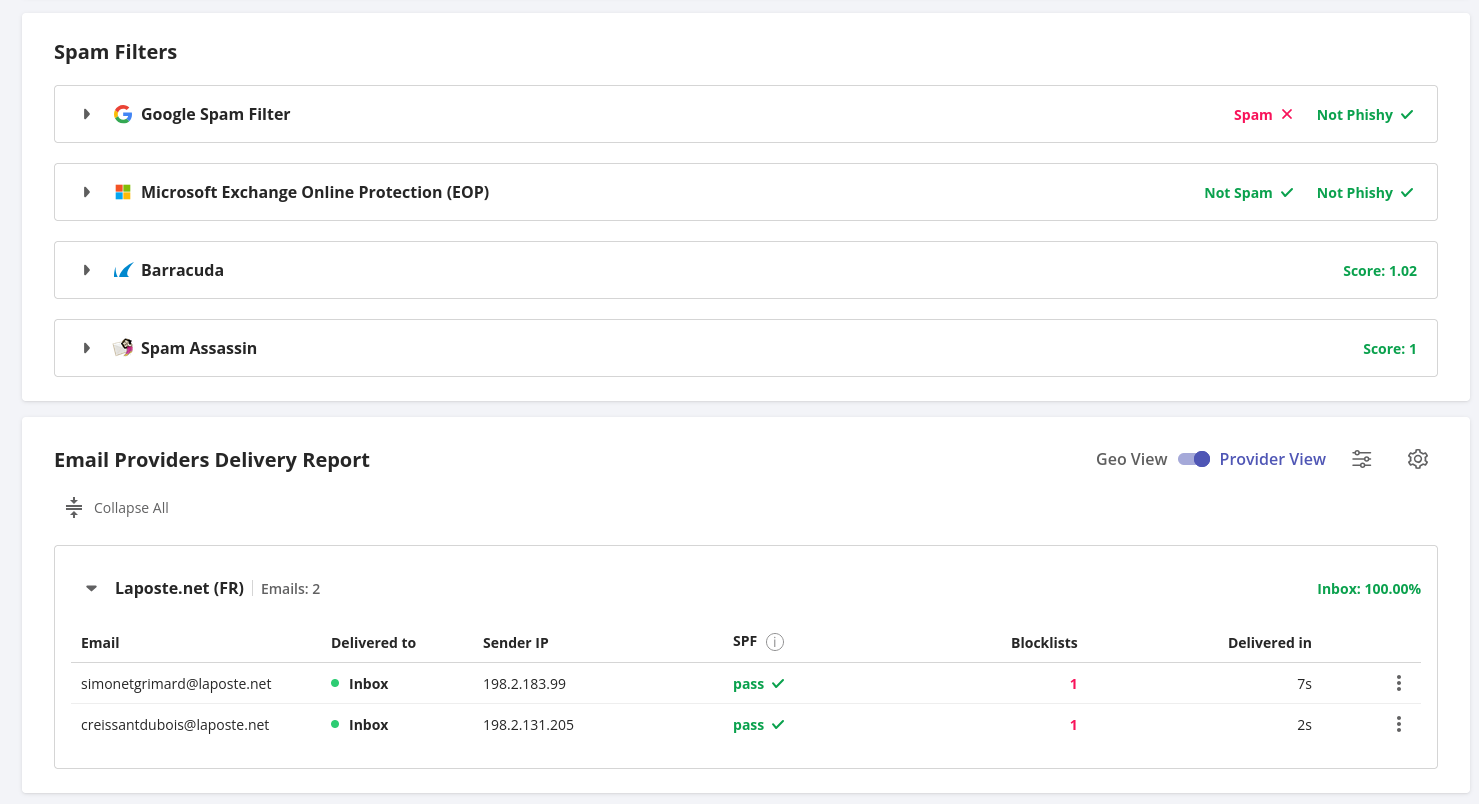
Task: Click the Emails: 2 count label
Action: coord(290,589)
